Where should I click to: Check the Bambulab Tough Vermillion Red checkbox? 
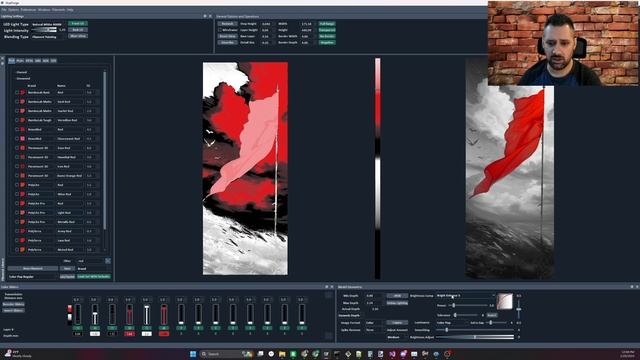coord(17,120)
